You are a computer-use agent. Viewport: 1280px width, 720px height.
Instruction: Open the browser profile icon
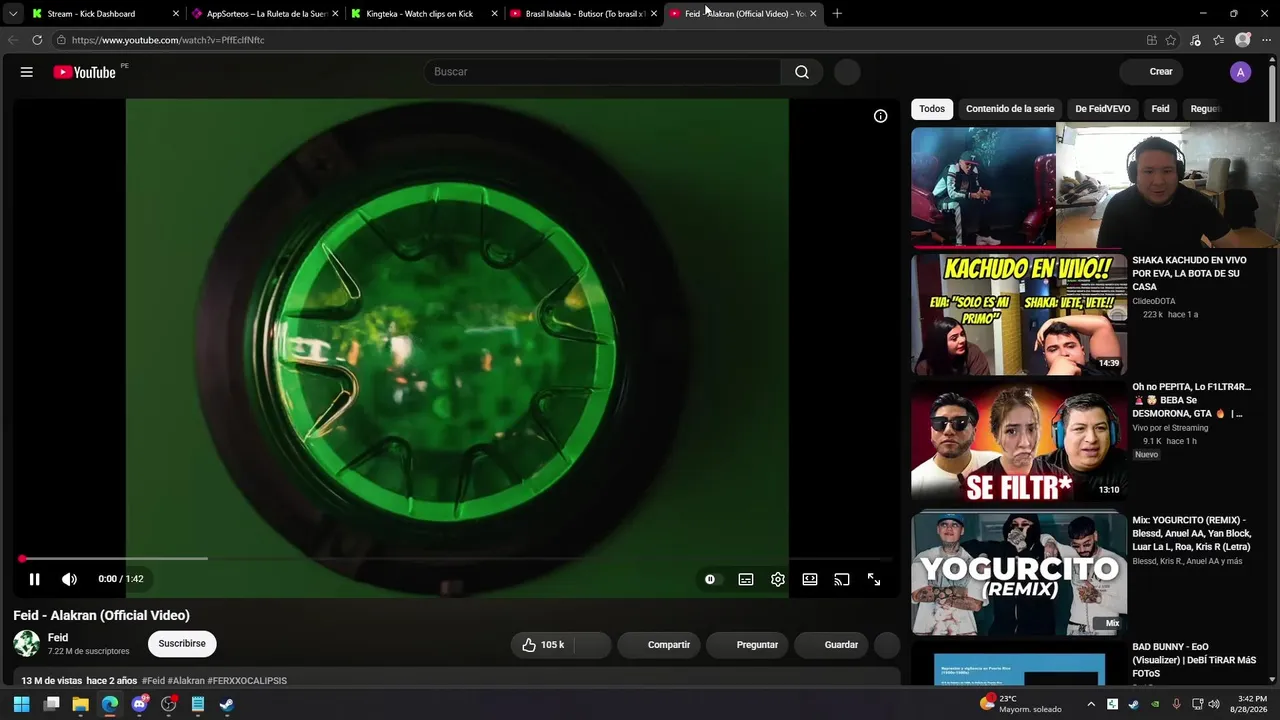pyautogui.click(x=1243, y=40)
